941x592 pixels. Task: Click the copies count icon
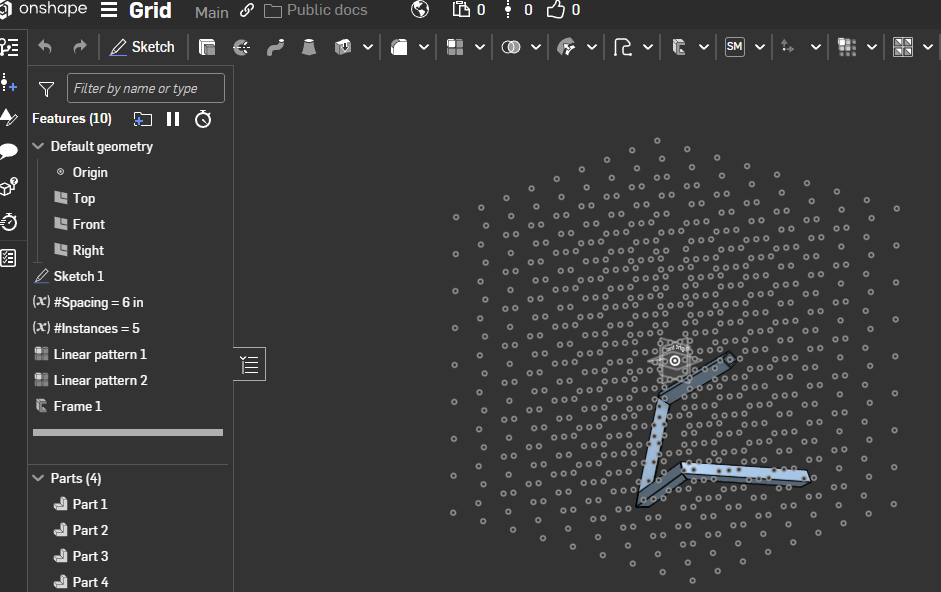pos(461,10)
